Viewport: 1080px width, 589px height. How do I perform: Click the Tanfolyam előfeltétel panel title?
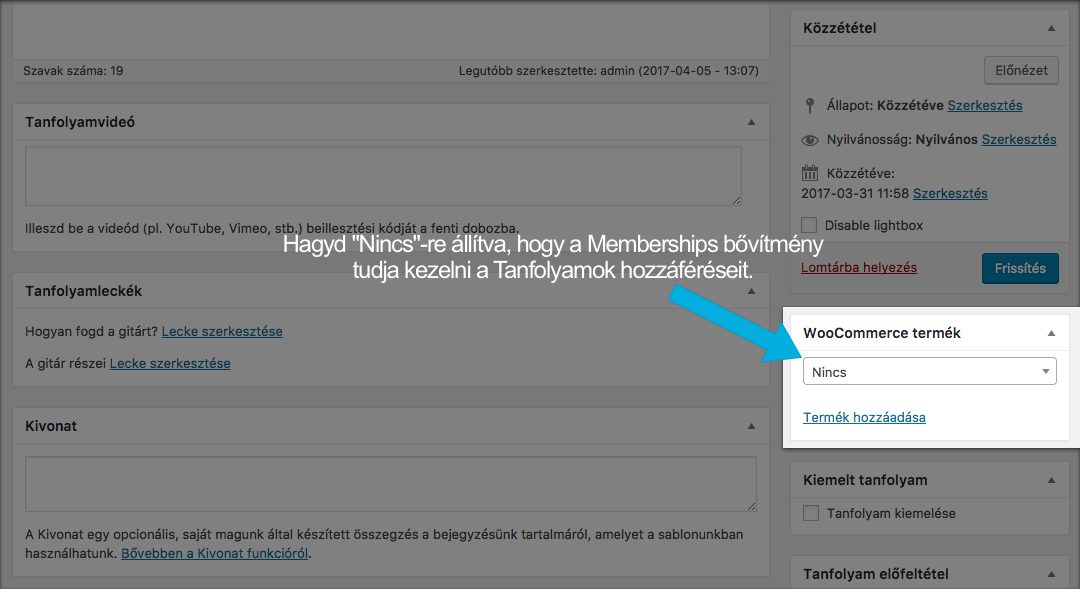click(875, 574)
